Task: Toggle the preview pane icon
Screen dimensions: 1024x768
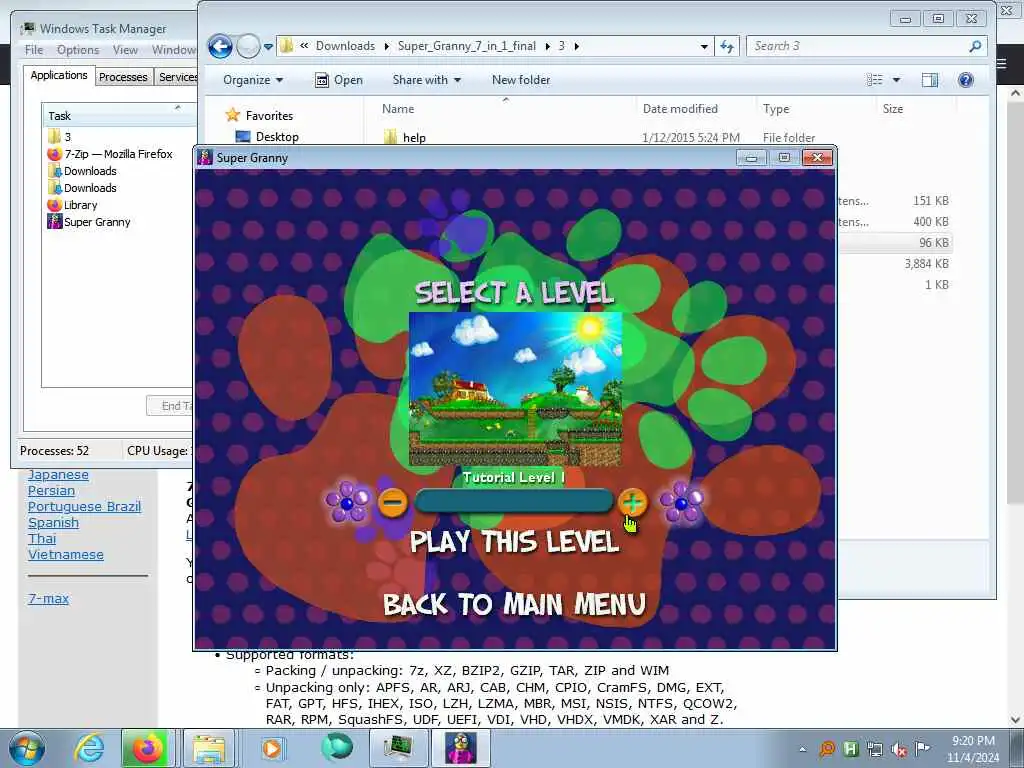Action: pos(929,80)
